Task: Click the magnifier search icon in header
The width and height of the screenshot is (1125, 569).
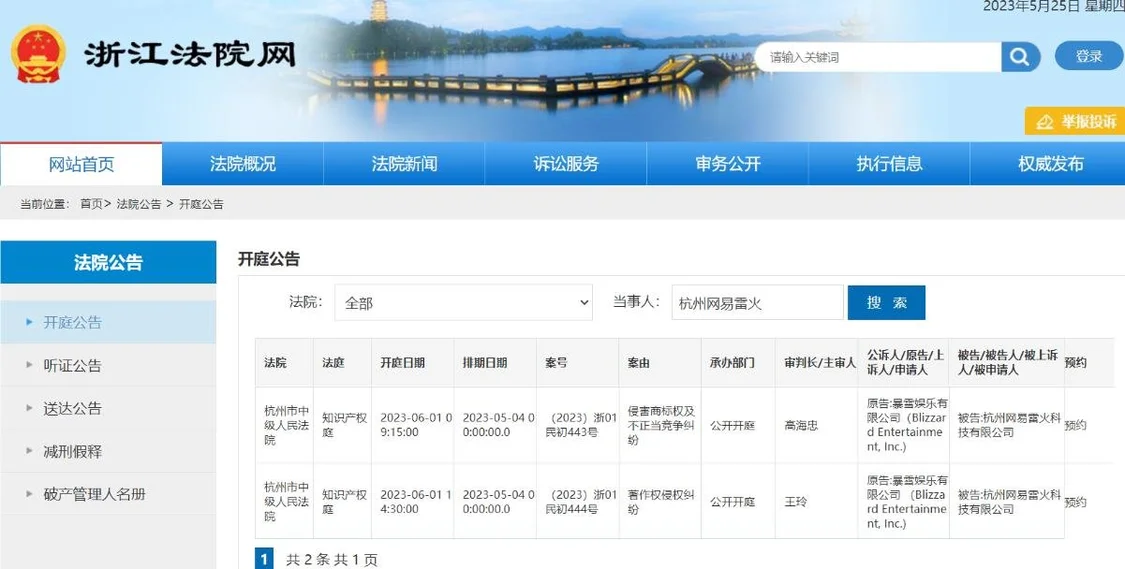Action: 1019,57
